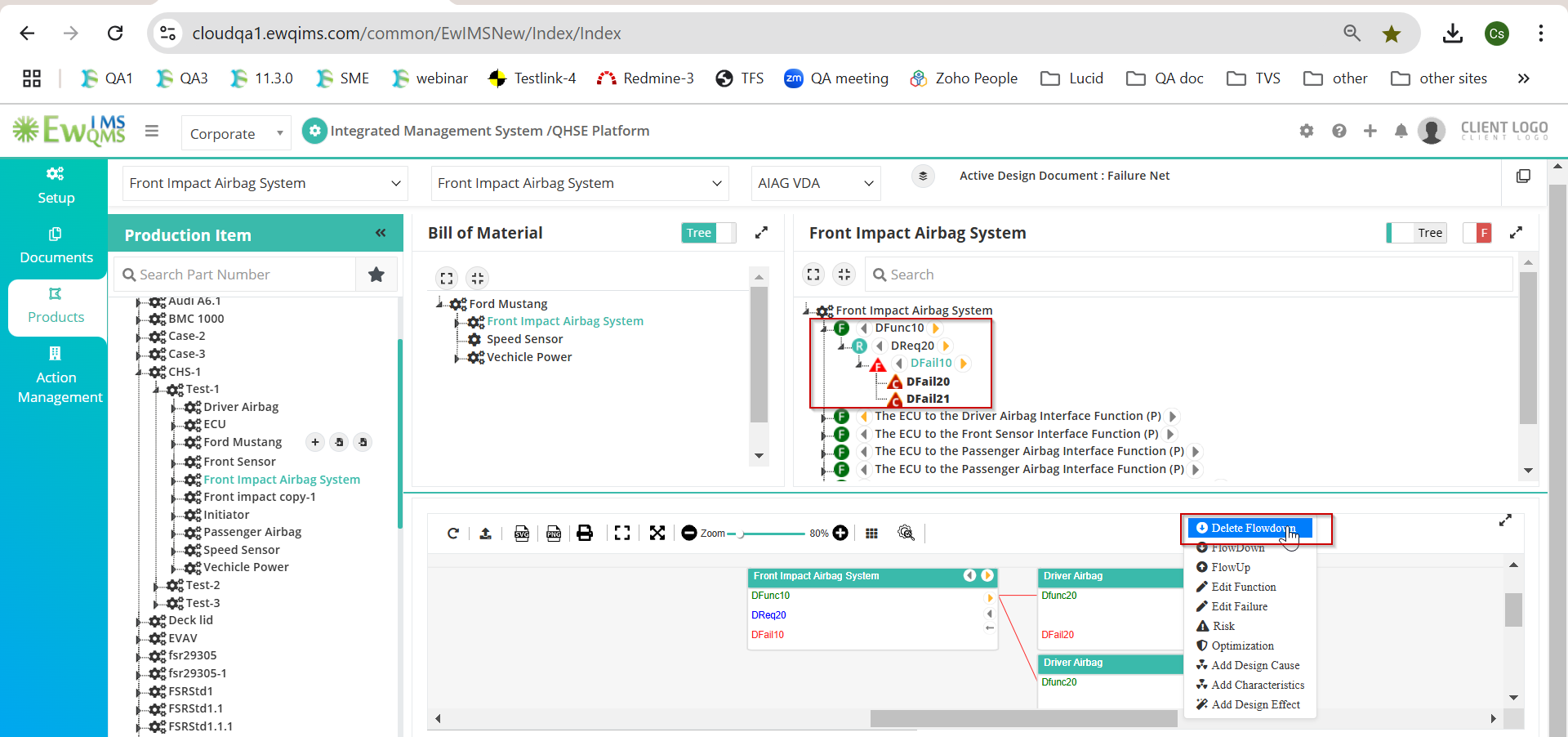Export the diagram as SVG
1568x737 pixels.
[x=522, y=534]
